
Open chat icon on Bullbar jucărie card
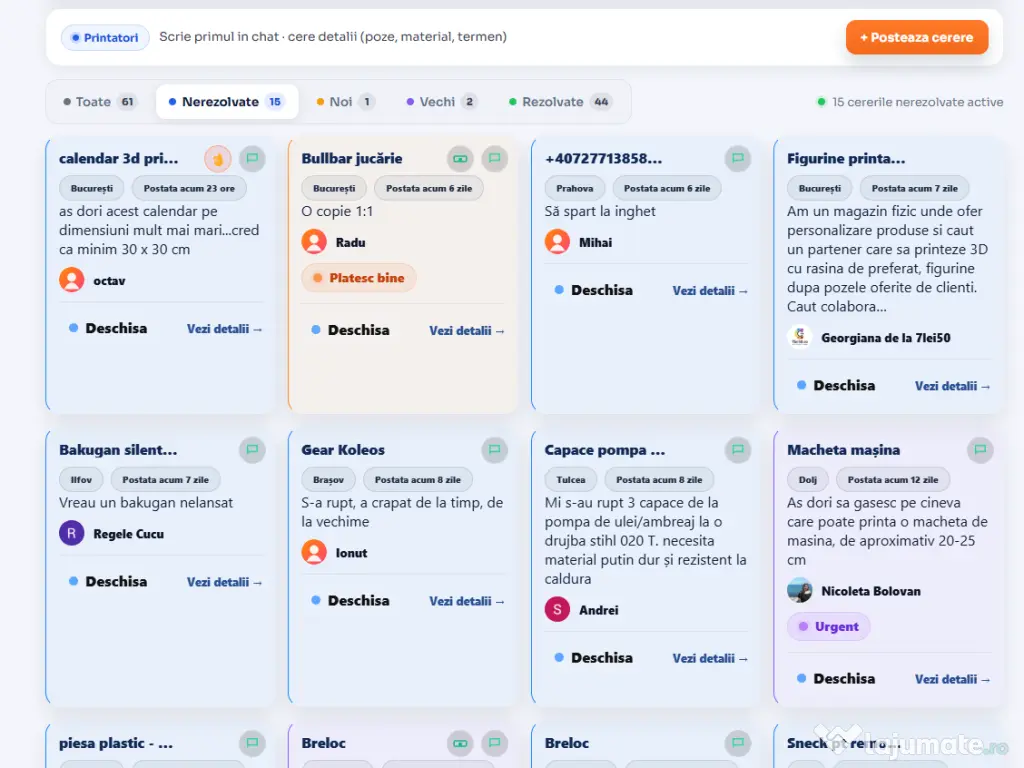[495, 158]
